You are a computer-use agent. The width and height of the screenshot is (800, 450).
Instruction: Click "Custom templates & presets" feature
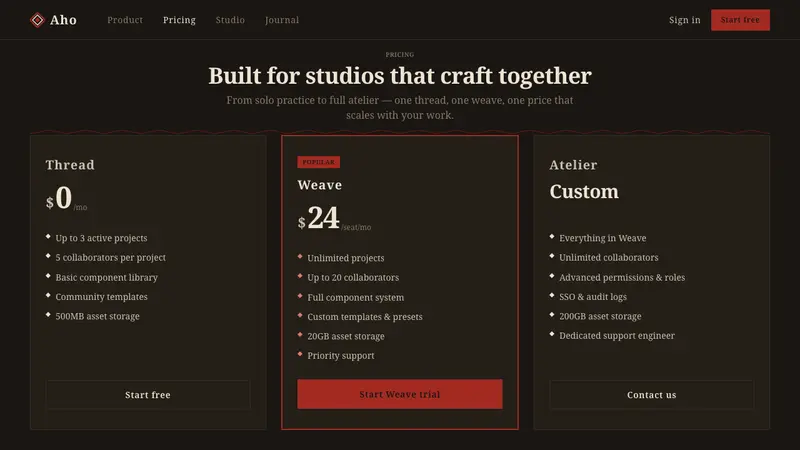click(x=364, y=316)
